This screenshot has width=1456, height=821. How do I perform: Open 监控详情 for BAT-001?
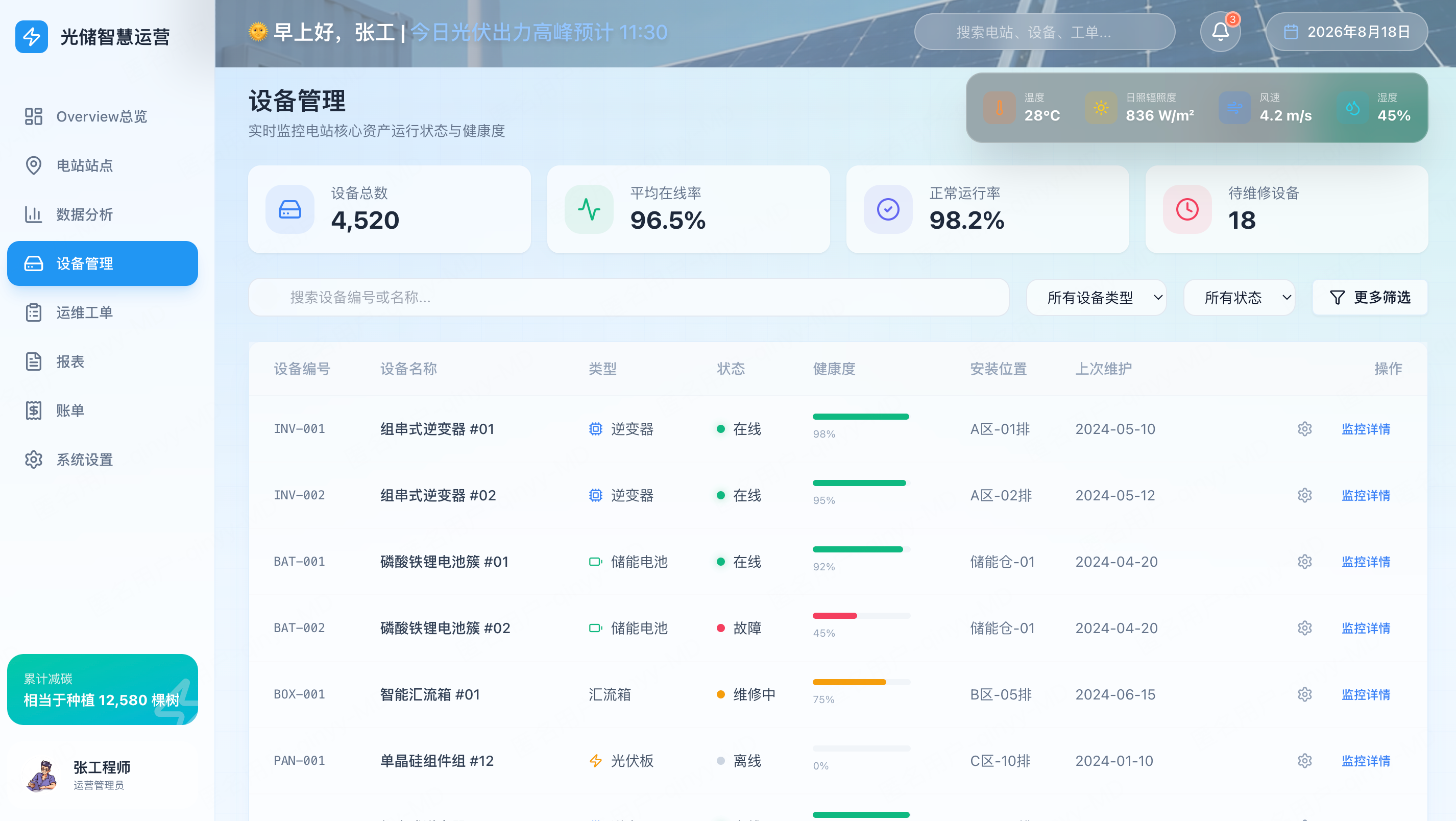coord(1366,562)
